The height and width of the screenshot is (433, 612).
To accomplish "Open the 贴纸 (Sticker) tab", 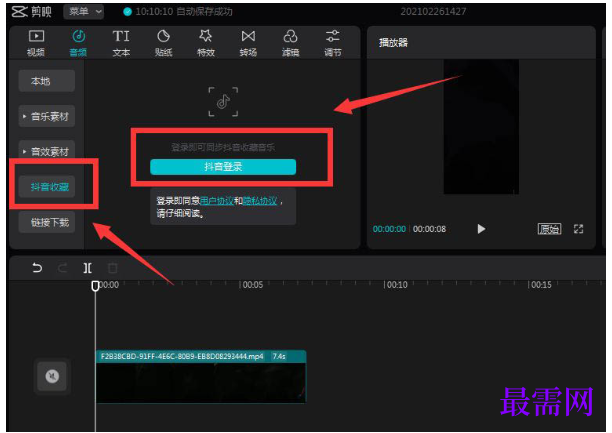I will tap(163, 43).
